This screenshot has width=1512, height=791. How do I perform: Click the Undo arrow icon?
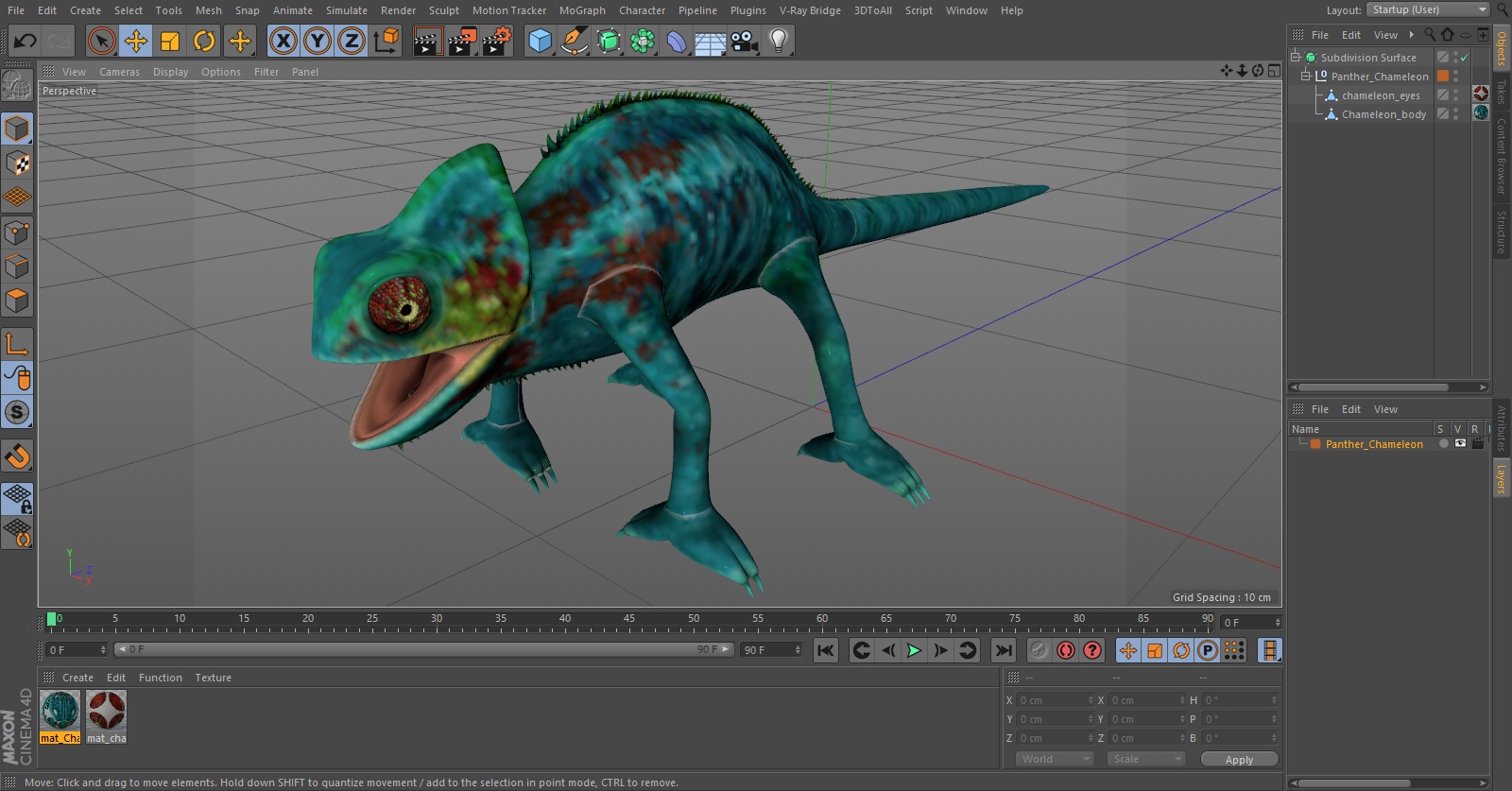pos(26,41)
